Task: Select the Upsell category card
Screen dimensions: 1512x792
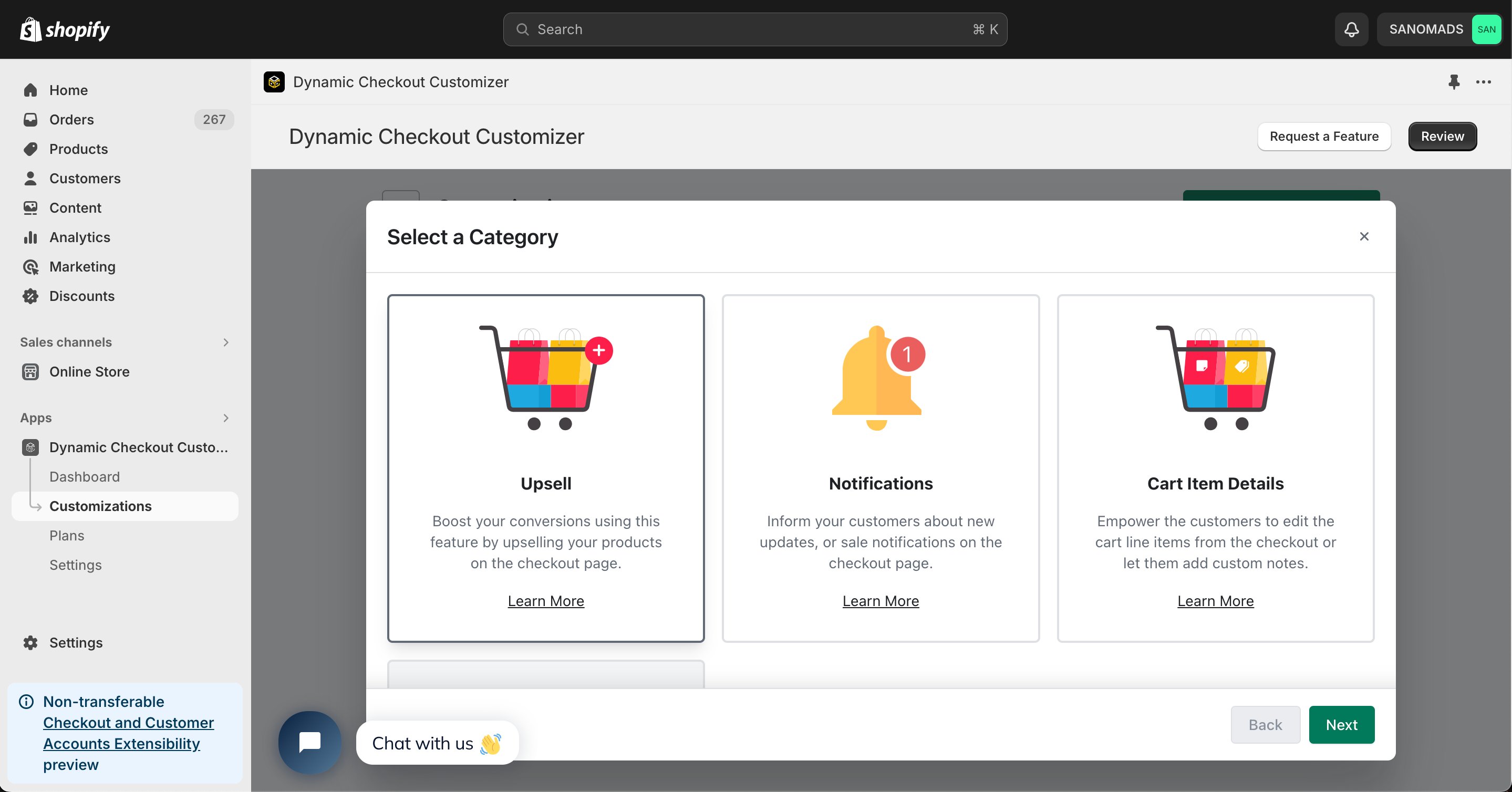Action: click(x=546, y=468)
